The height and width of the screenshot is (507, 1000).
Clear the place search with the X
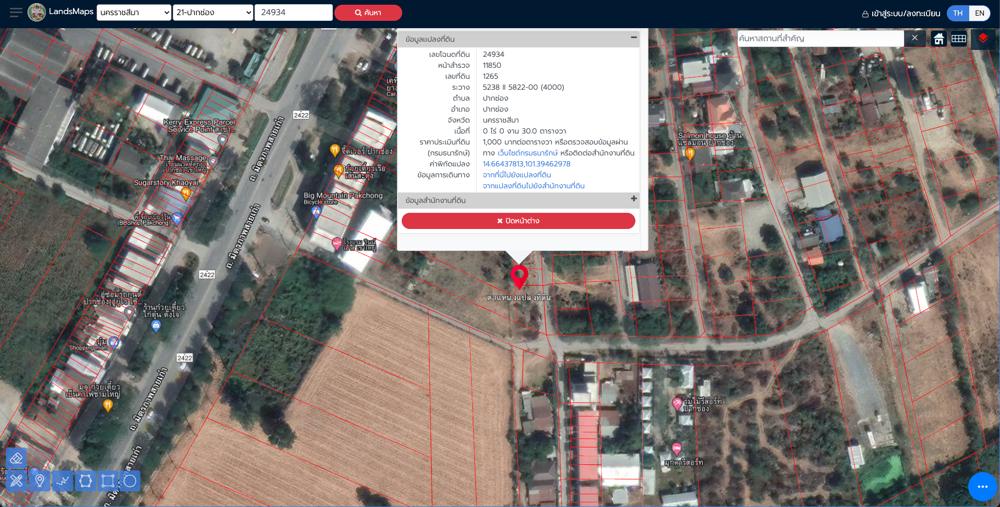click(x=914, y=38)
